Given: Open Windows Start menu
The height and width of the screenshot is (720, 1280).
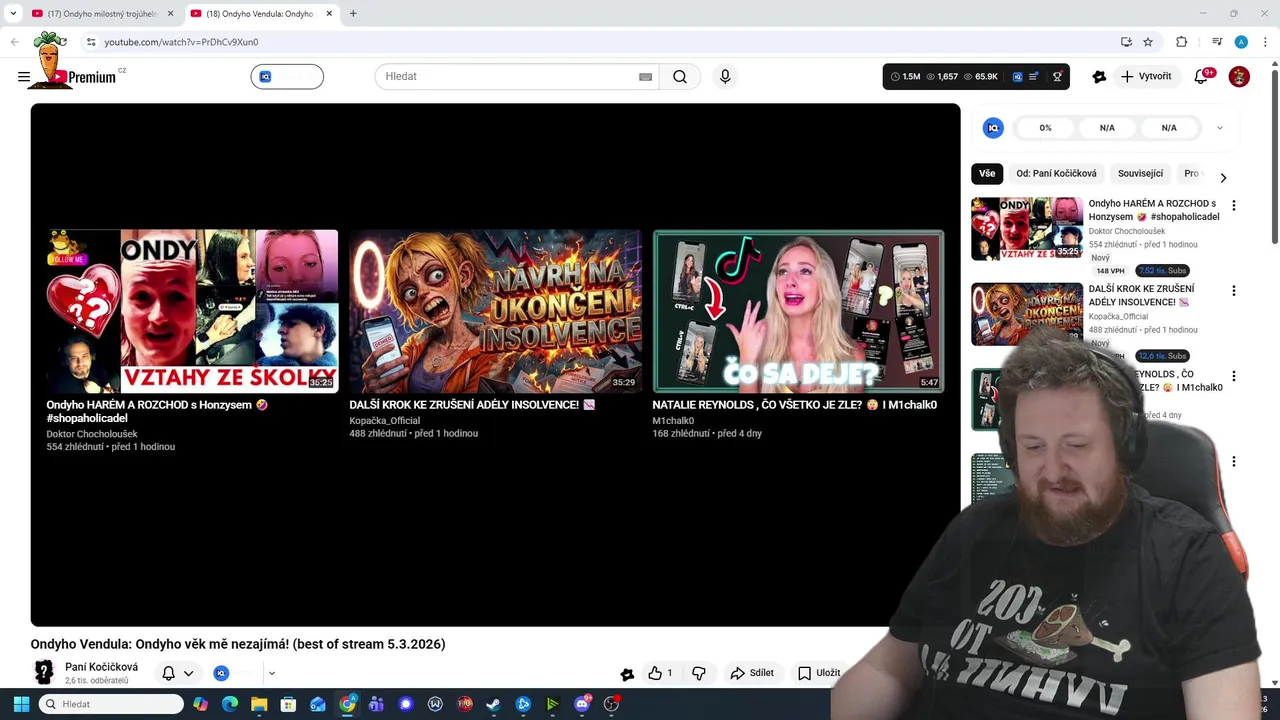Looking at the screenshot, I should point(21,704).
